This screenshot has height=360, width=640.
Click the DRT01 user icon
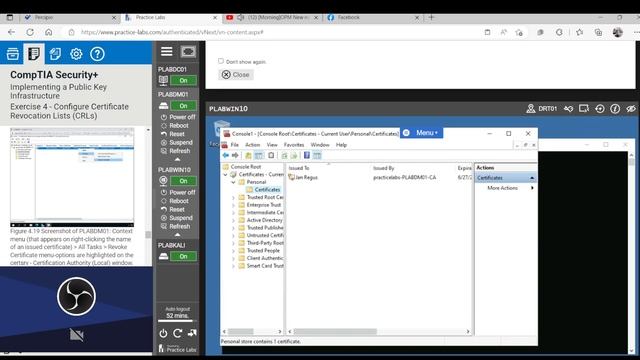tap(530, 109)
